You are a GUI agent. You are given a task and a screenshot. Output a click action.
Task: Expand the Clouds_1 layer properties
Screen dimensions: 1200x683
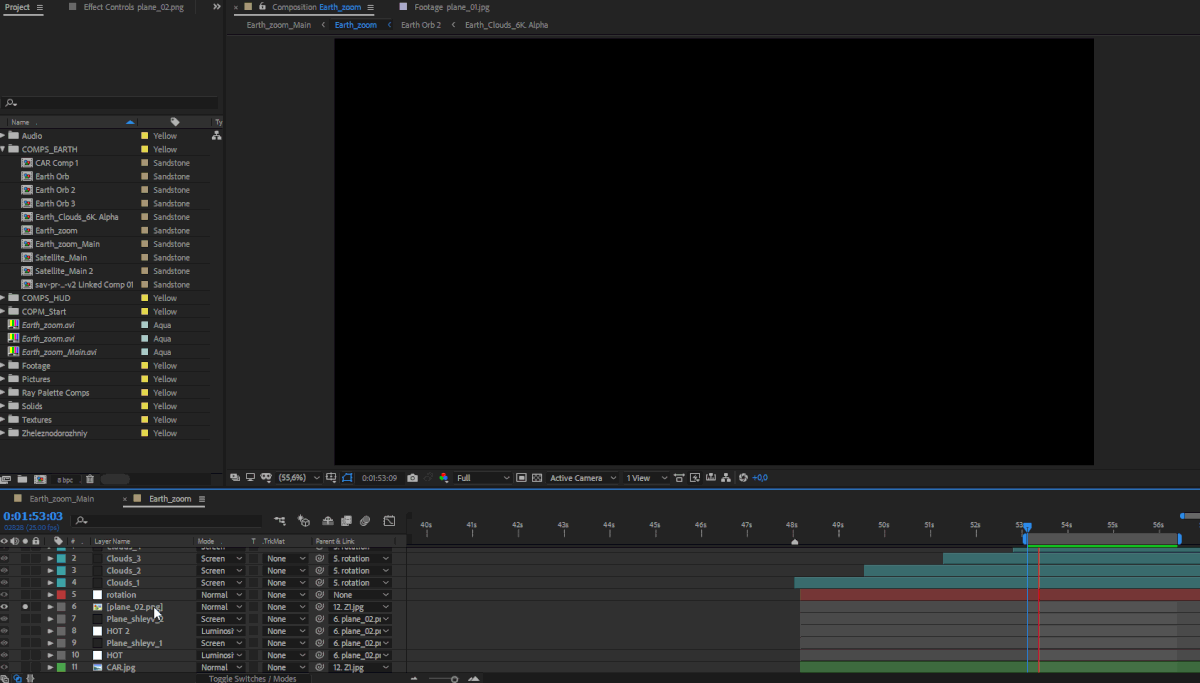[x=50, y=582]
